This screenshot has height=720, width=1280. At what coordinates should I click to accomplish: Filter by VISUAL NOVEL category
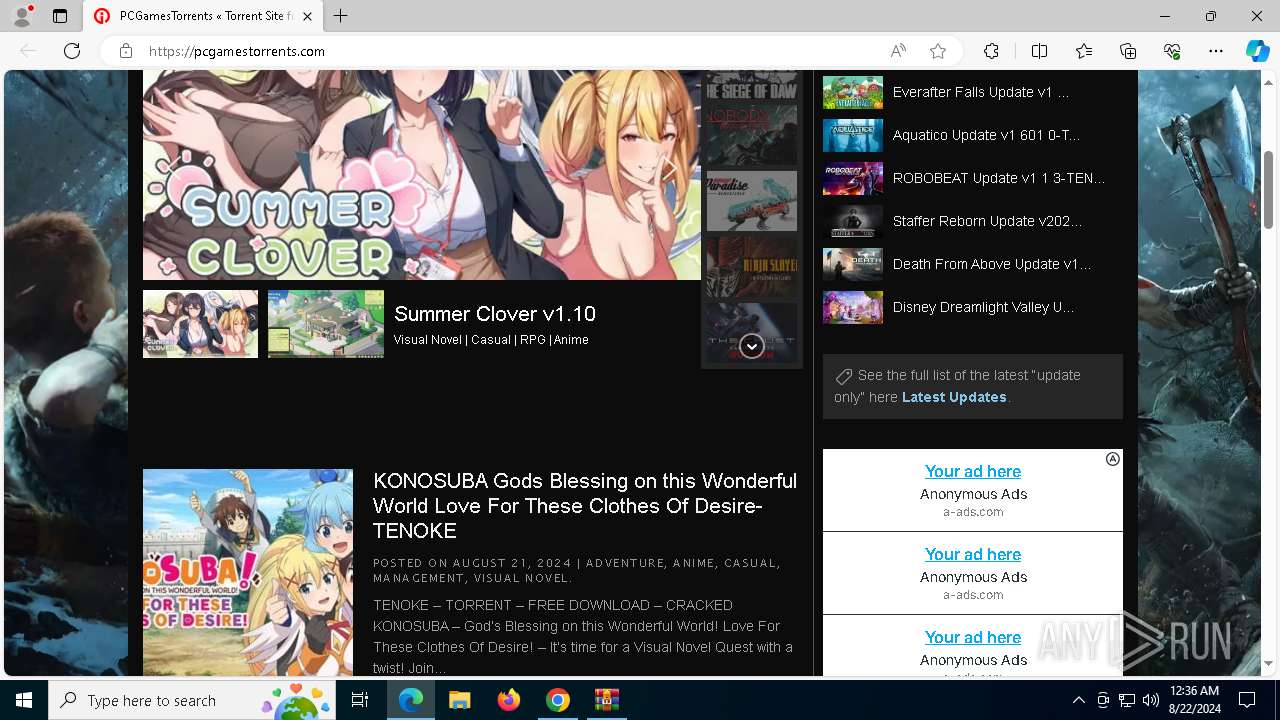520,578
